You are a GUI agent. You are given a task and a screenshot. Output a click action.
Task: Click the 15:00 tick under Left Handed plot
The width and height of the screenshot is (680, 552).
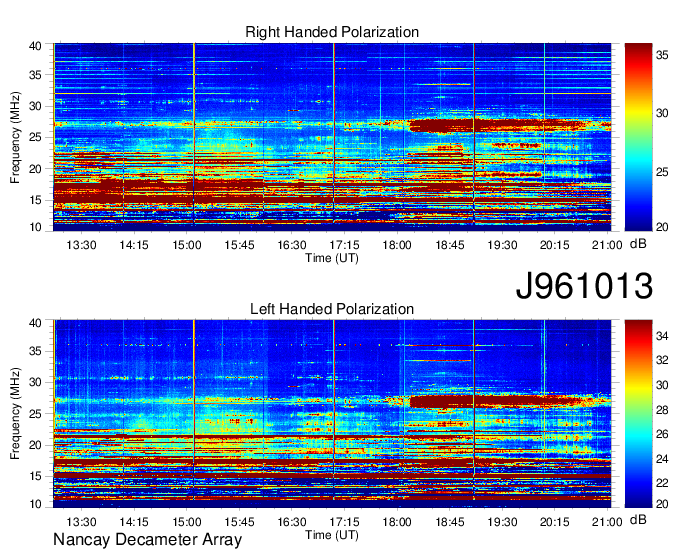[x=186, y=522]
